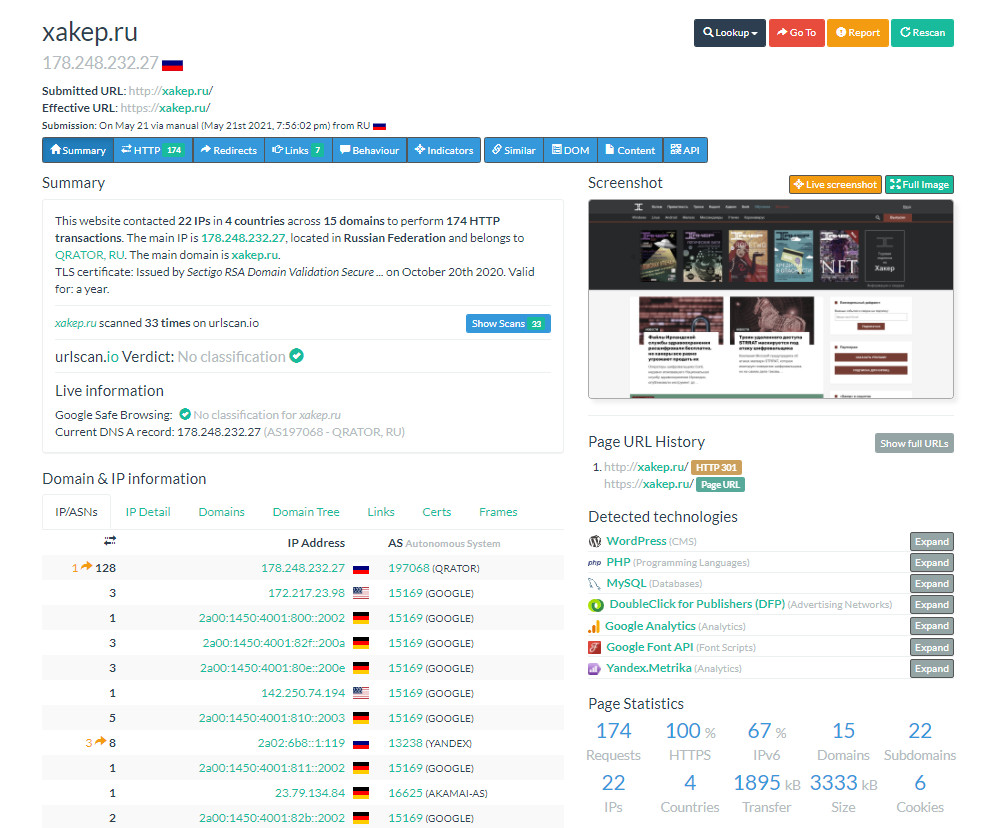Expand the Google Analytics entry
This screenshot has width=1000, height=828.
pyautogui.click(x=932, y=626)
